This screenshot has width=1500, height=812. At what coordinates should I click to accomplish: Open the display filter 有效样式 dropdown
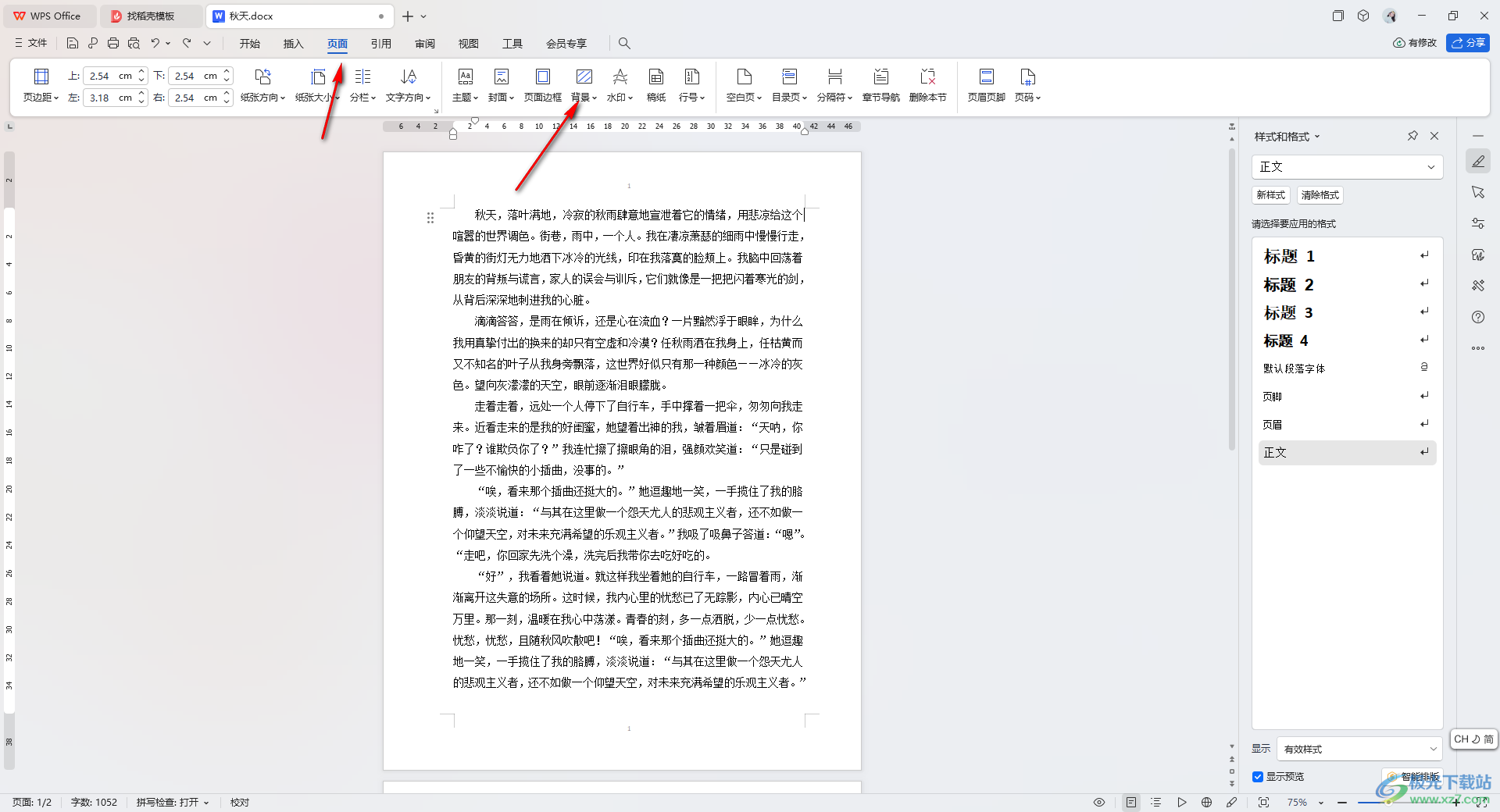point(1359,749)
